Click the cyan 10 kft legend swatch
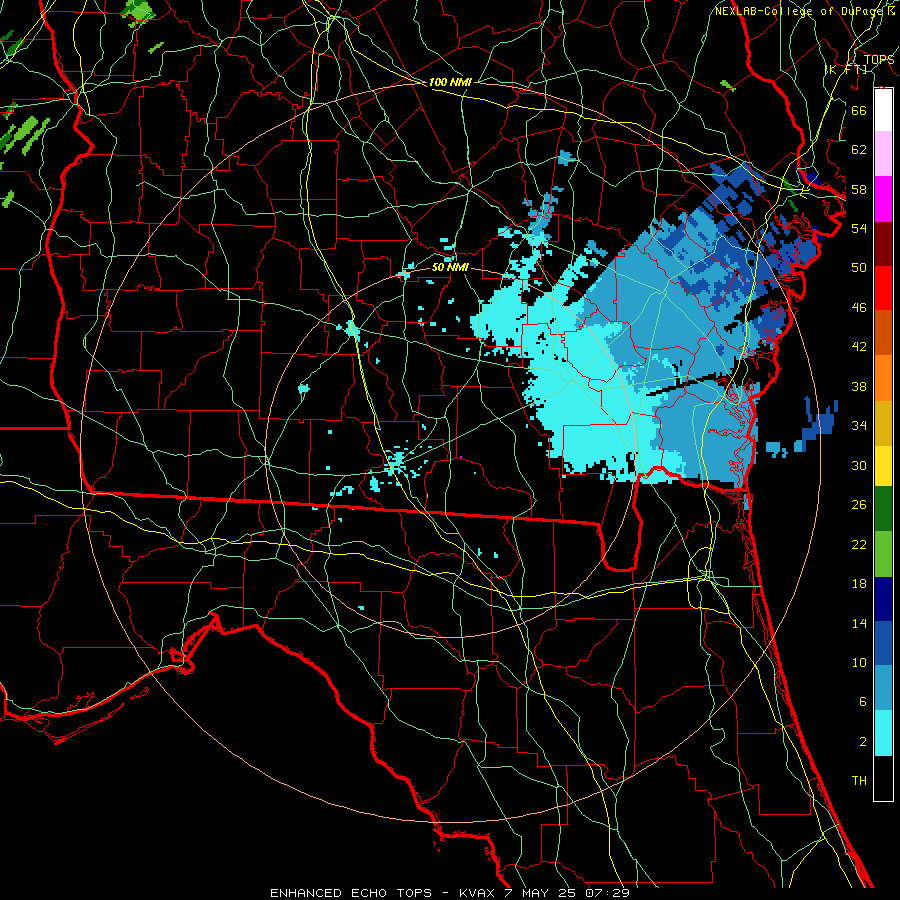 click(x=883, y=733)
